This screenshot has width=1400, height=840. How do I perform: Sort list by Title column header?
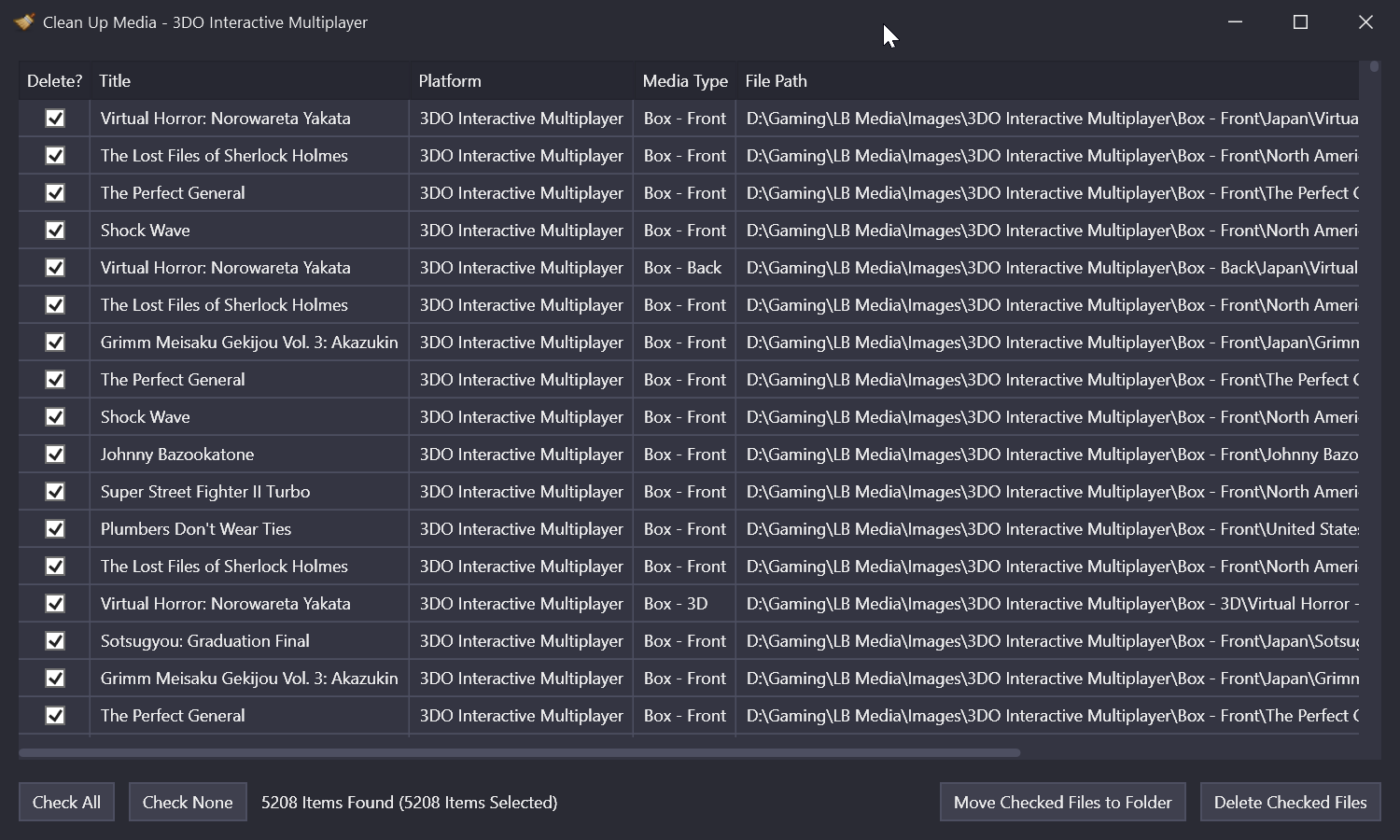pos(250,81)
